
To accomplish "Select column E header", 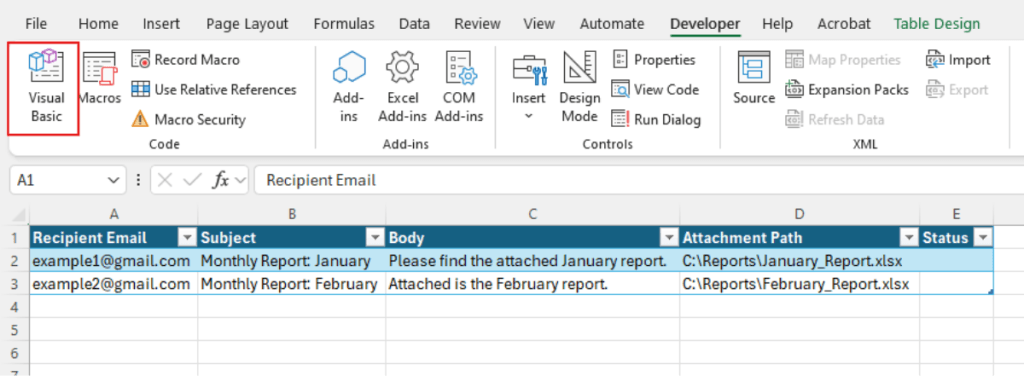I will pyautogui.click(x=956, y=214).
